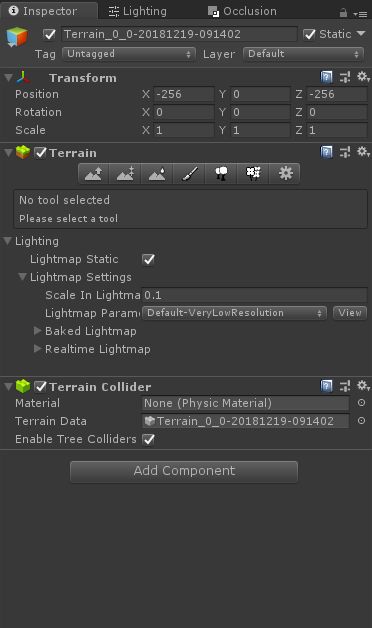Image resolution: width=372 pixels, height=628 pixels.
Task: Click the Scale Y field
Action: 260,130
